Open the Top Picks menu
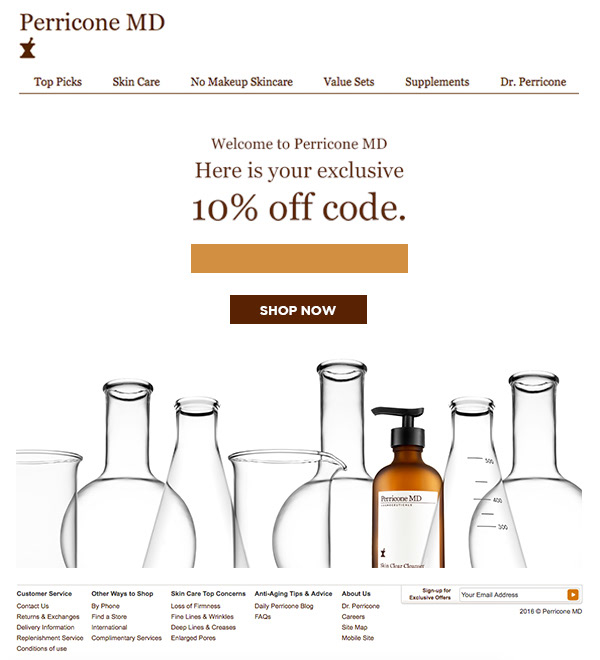Screen dimensions: 600x660 (58, 82)
